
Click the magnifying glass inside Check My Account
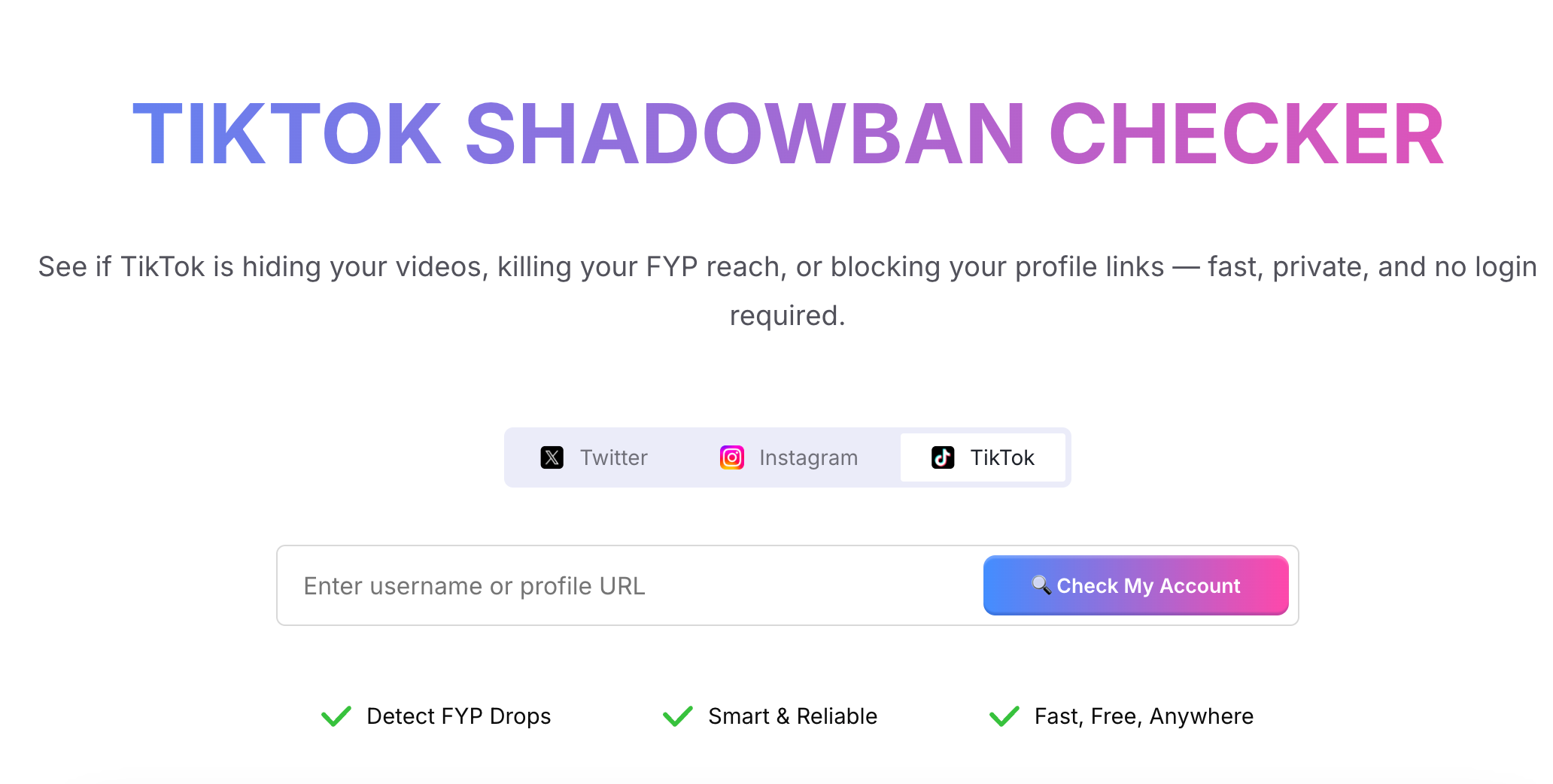tap(1042, 585)
